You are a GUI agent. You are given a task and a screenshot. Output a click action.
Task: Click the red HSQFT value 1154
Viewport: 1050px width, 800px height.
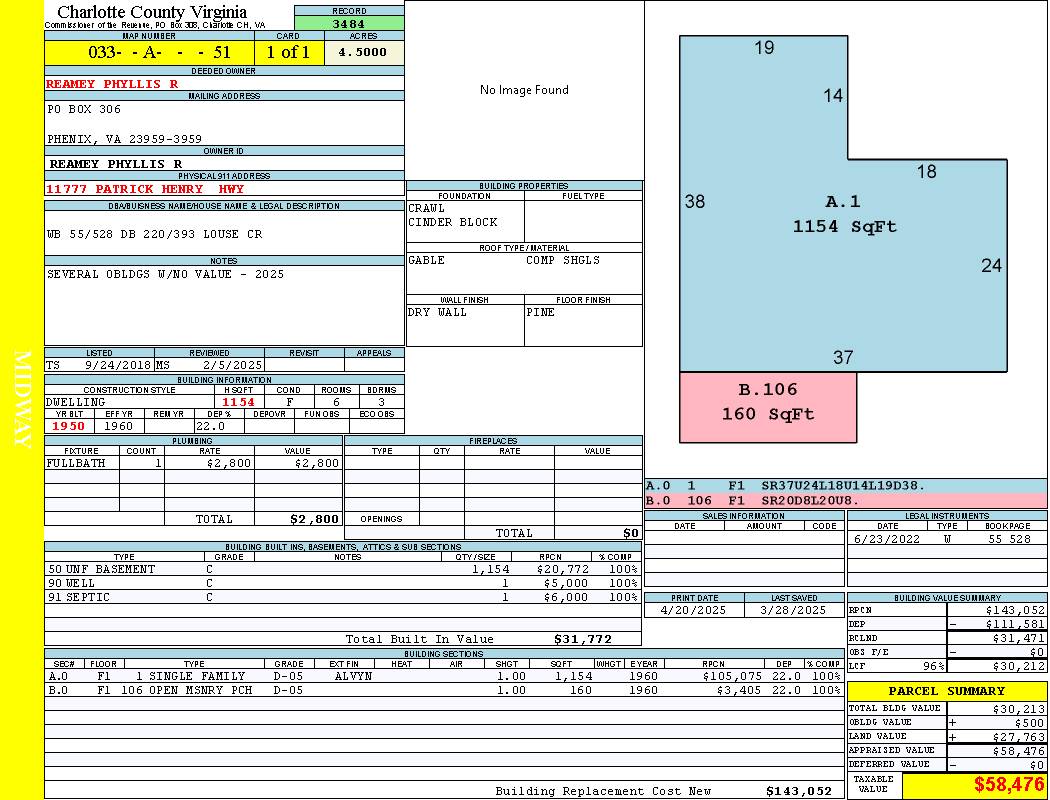(238, 402)
